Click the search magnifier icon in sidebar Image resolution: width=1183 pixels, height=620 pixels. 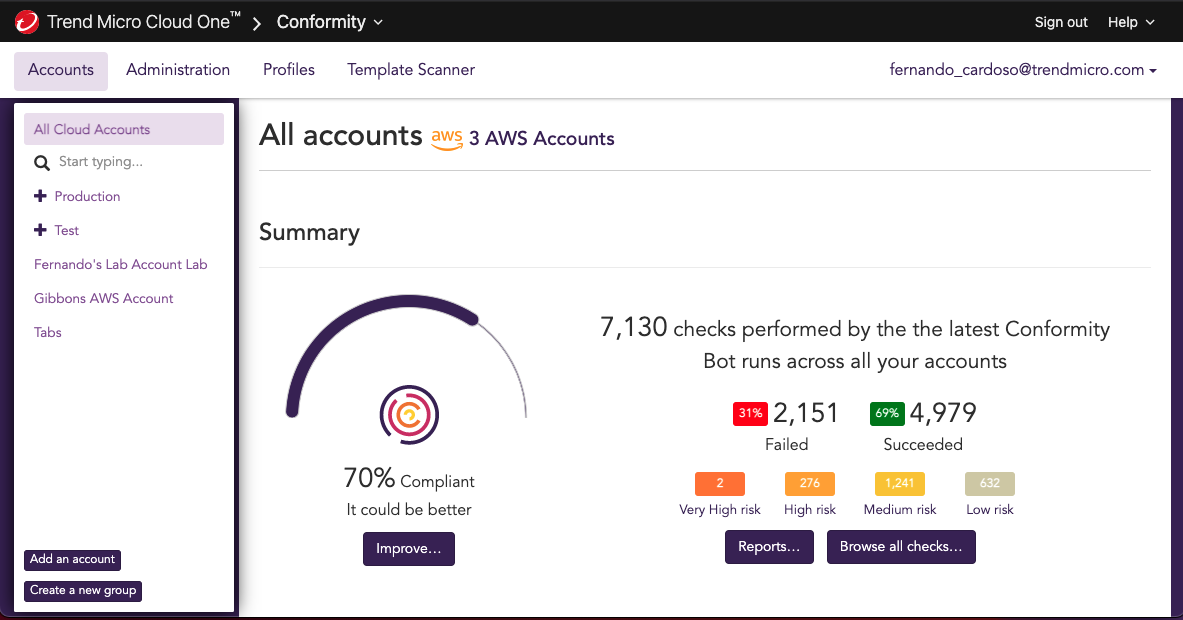(x=41, y=163)
